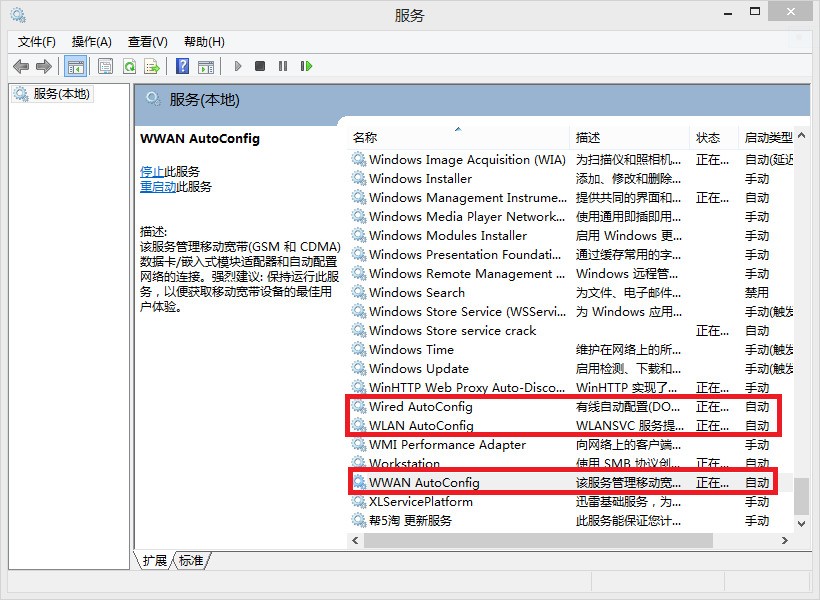Open the 文件(F) menu
The width and height of the screenshot is (820, 600).
37,42
